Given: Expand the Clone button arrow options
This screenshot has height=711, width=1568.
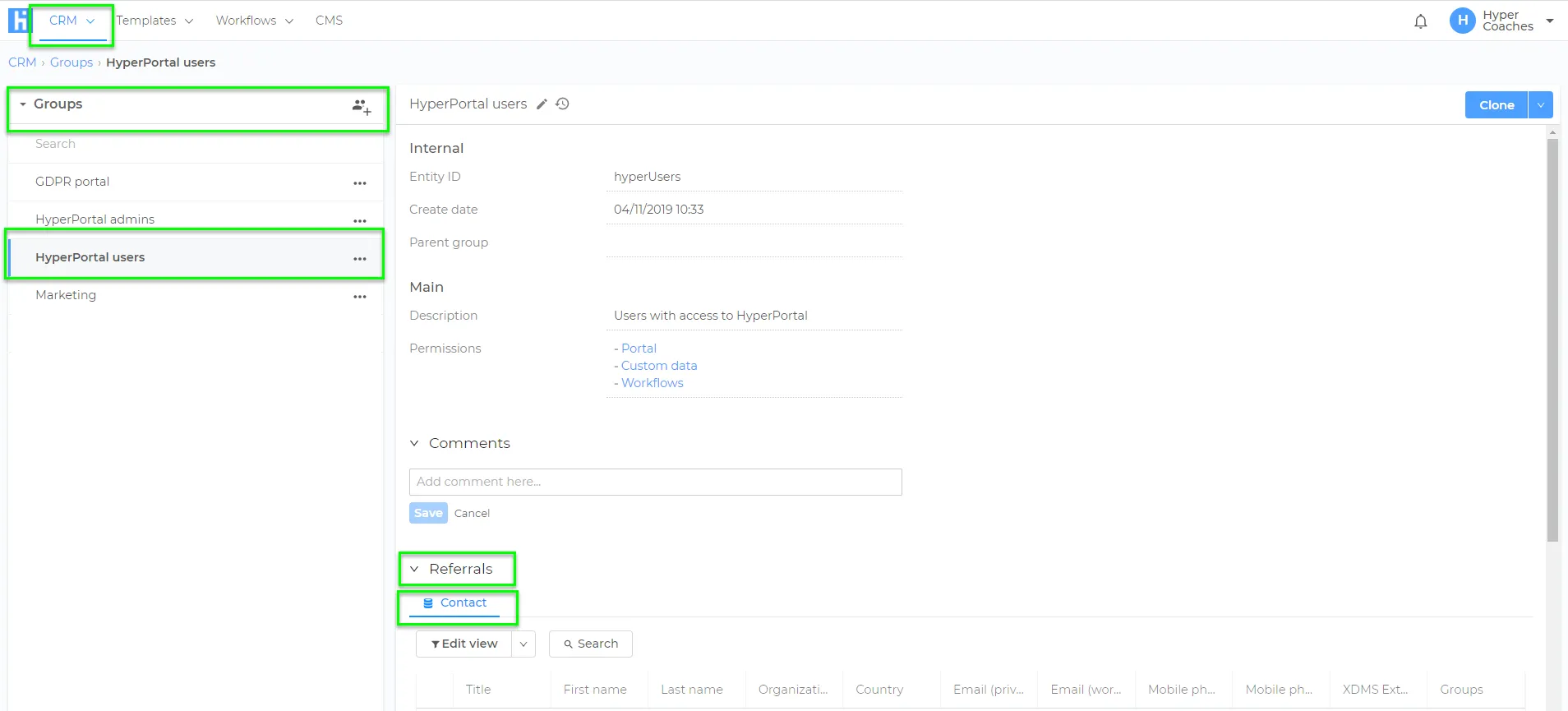Looking at the screenshot, I should point(1541,104).
